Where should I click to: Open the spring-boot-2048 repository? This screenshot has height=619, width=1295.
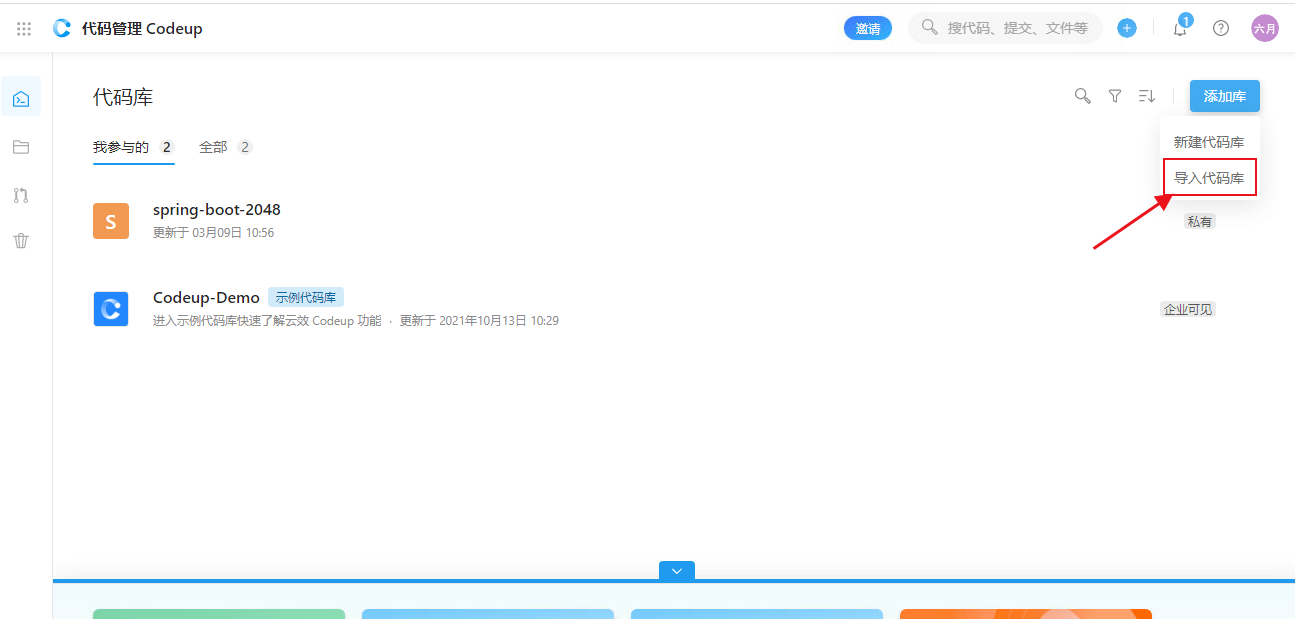tap(217, 210)
